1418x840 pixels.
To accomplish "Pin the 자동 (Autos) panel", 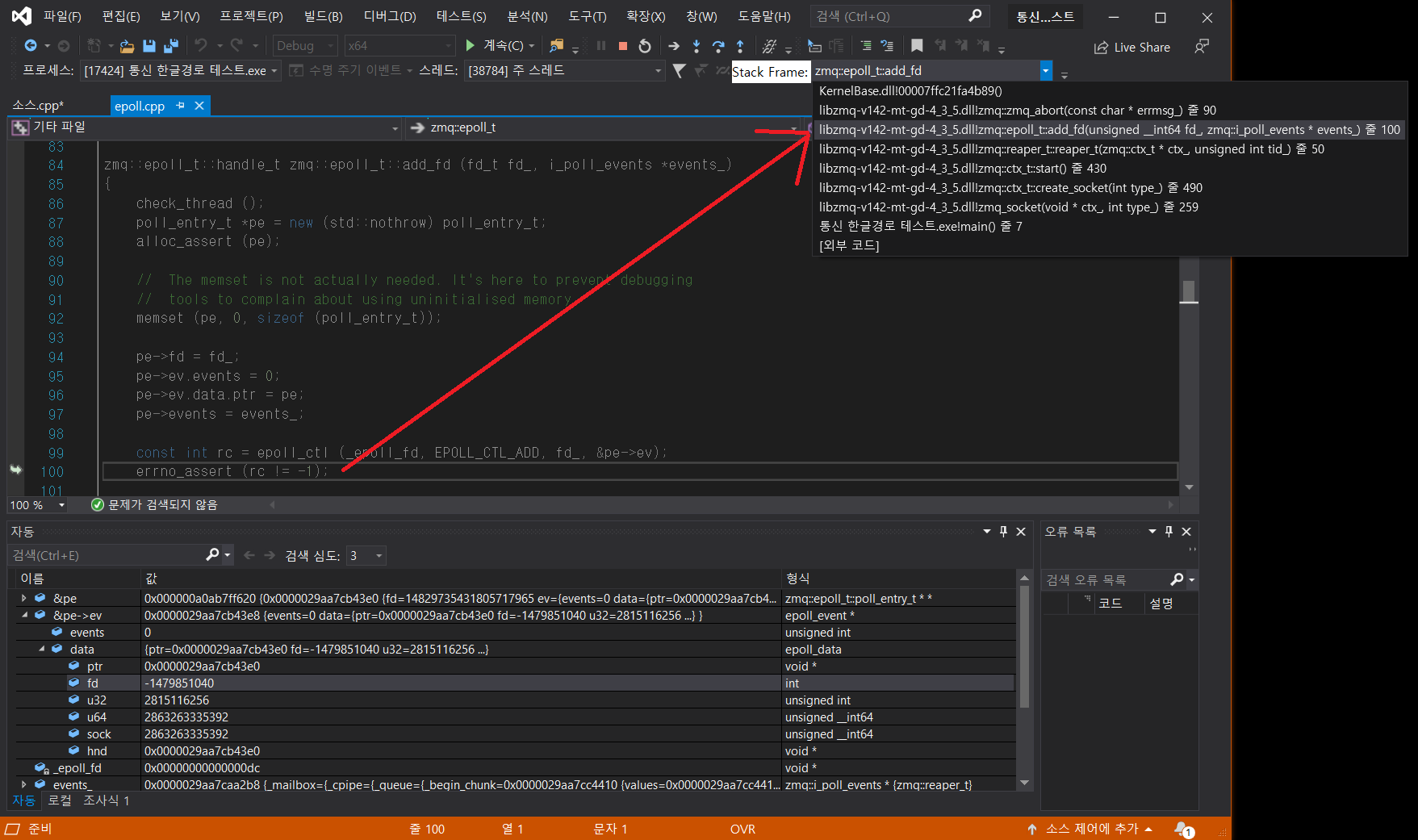I will point(1003,531).
